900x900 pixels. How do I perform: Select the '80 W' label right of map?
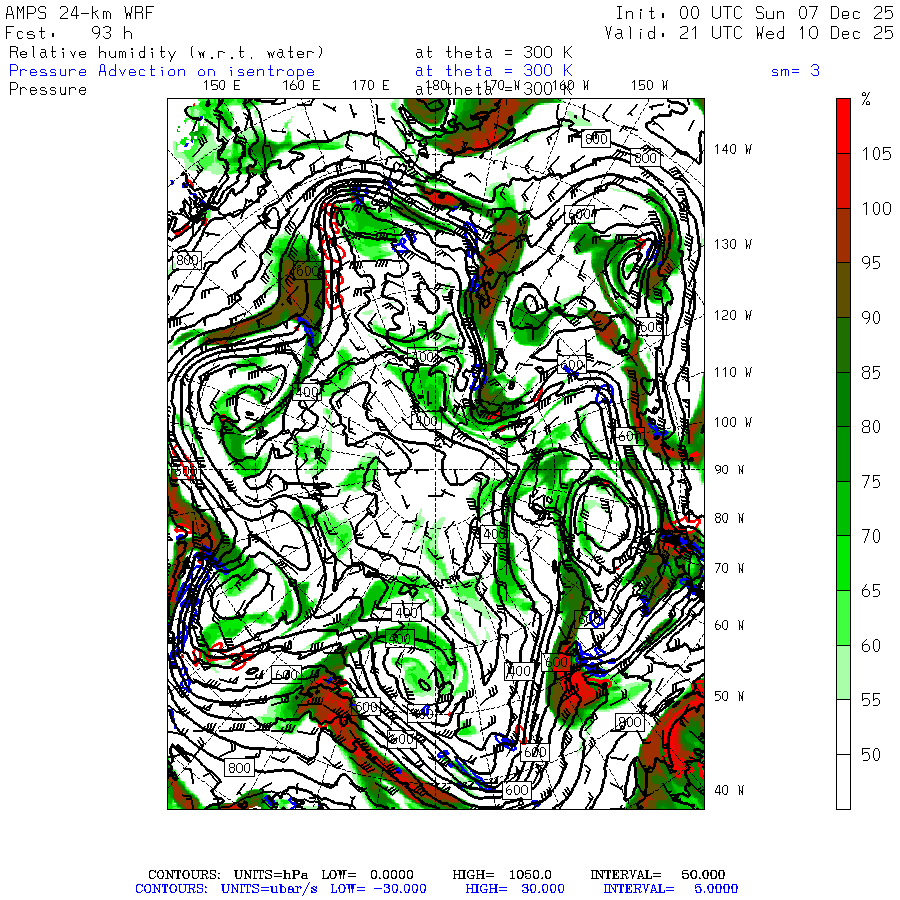(729, 519)
